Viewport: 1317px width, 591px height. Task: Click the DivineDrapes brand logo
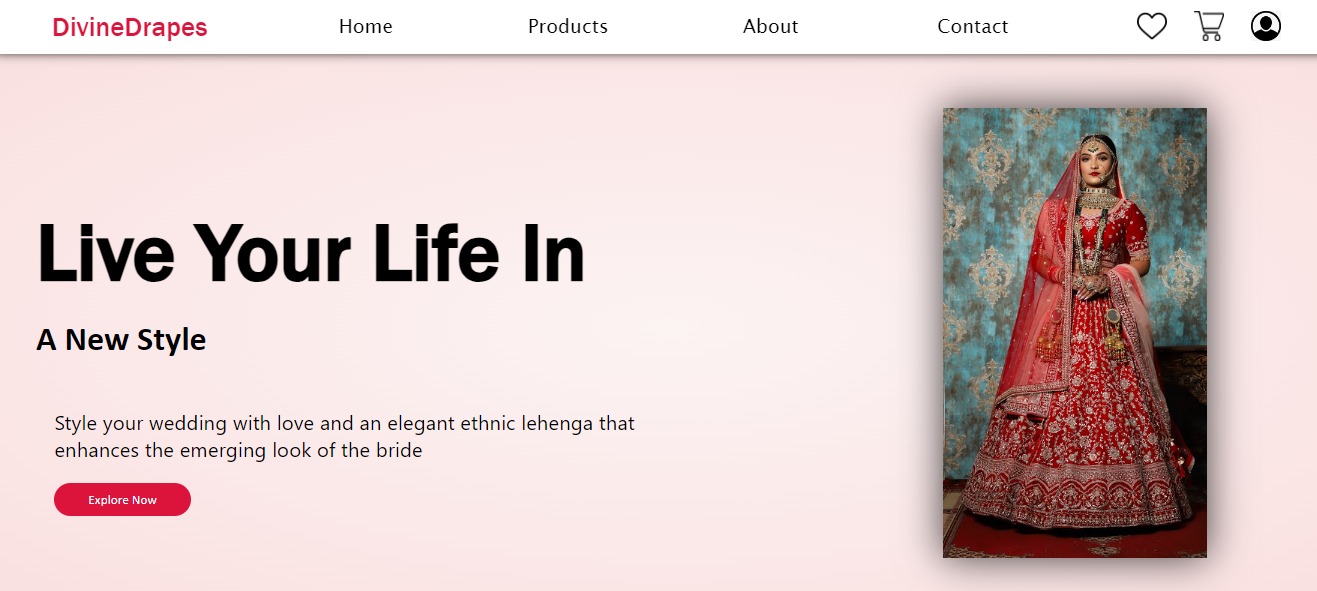click(x=130, y=28)
